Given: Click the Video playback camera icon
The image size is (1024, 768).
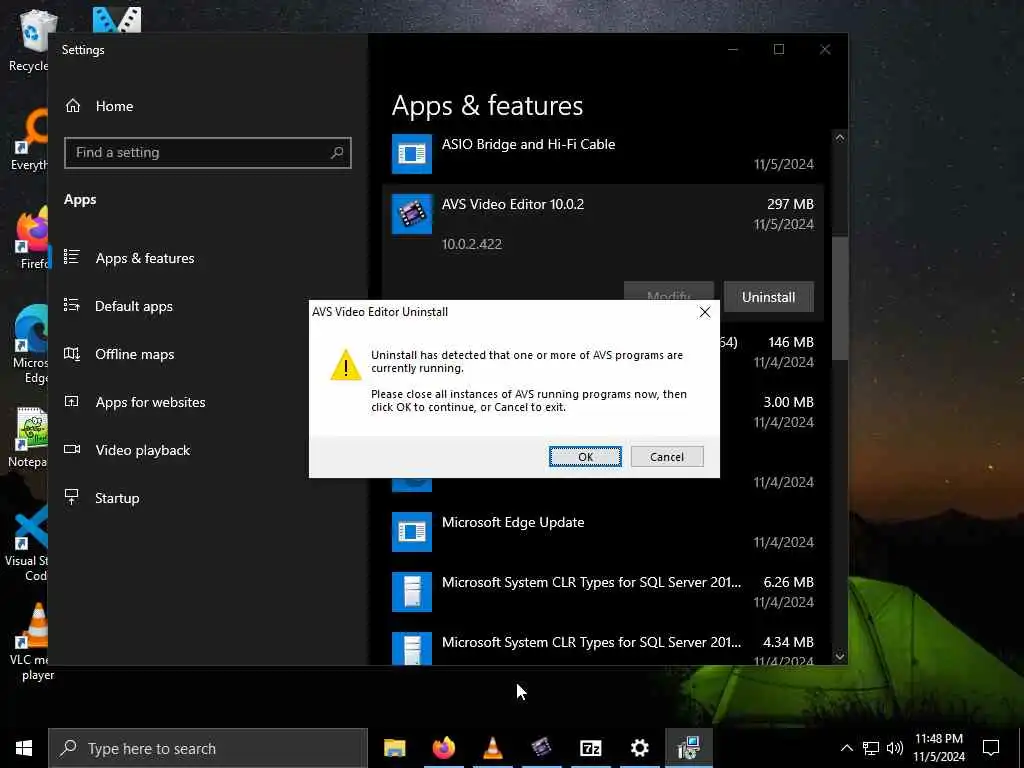Looking at the screenshot, I should (72, 449).
